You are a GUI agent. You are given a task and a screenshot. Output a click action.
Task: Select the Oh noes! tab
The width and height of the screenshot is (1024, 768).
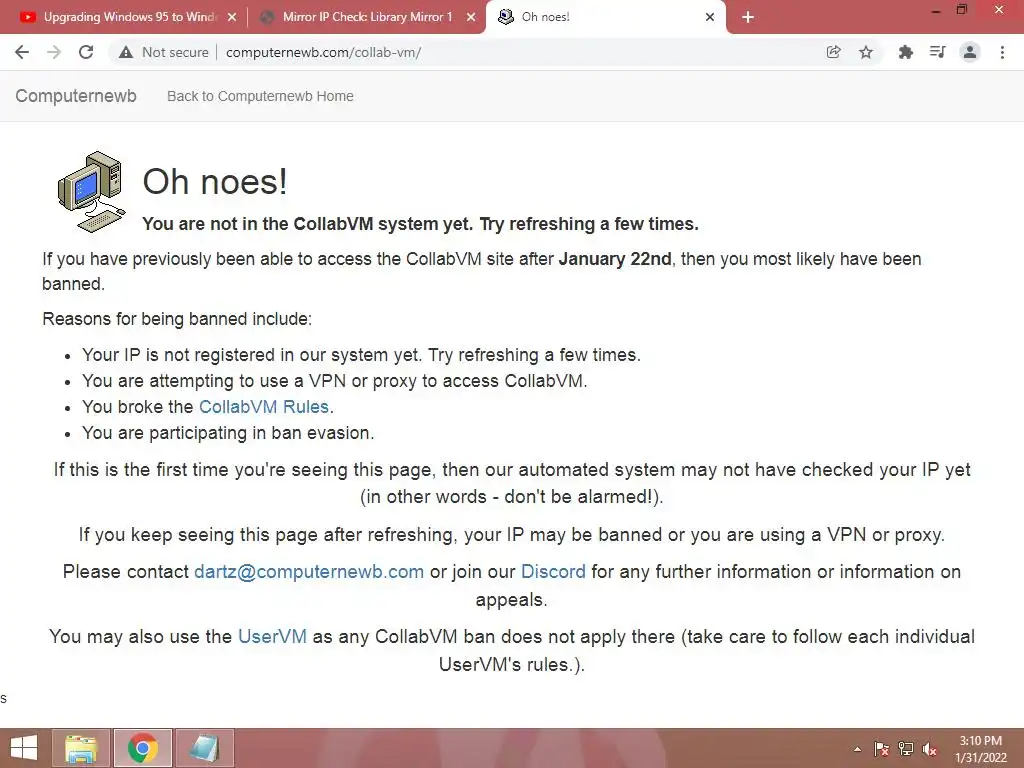point(605,18)
